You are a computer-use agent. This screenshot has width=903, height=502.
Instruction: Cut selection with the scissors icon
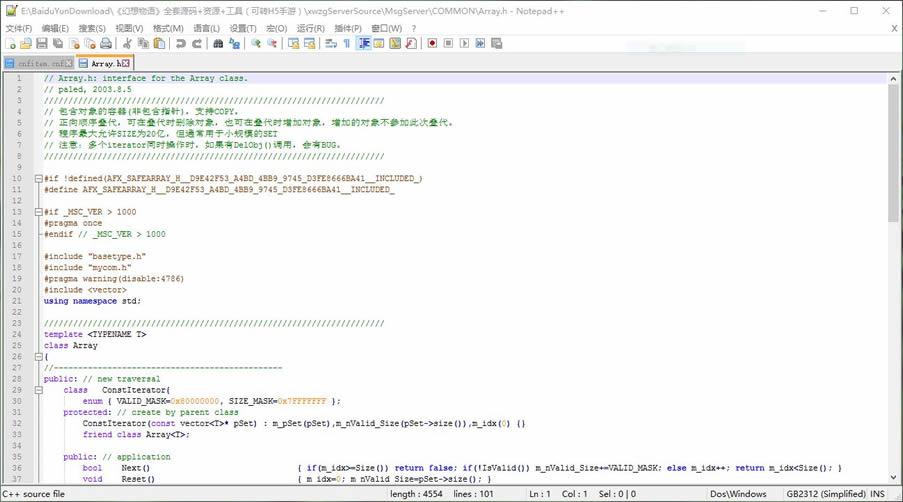tap(127, 44)
